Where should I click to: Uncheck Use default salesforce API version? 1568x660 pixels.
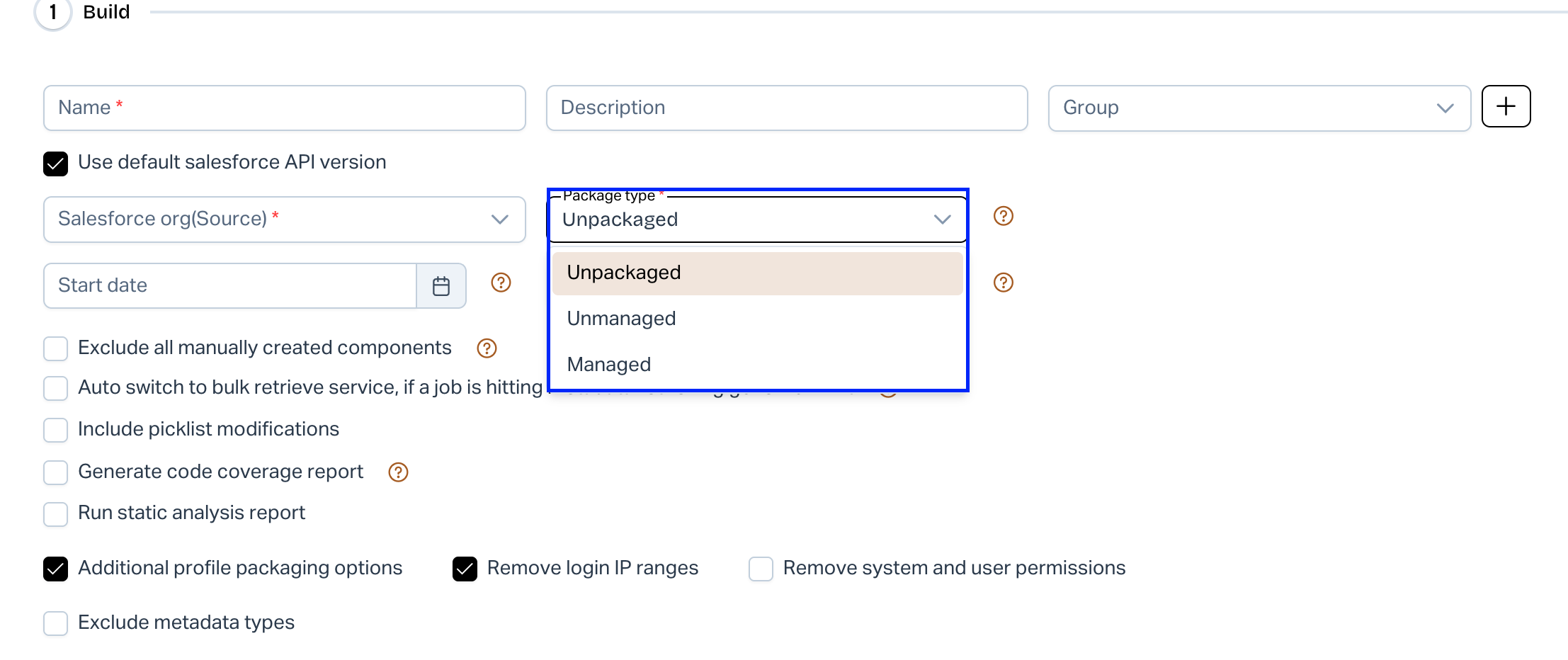click(x=55, y=164)
